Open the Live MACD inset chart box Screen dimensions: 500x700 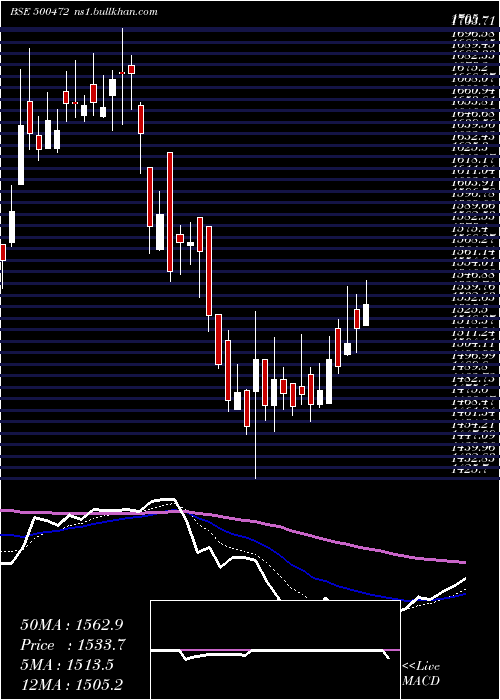[275, 650]
